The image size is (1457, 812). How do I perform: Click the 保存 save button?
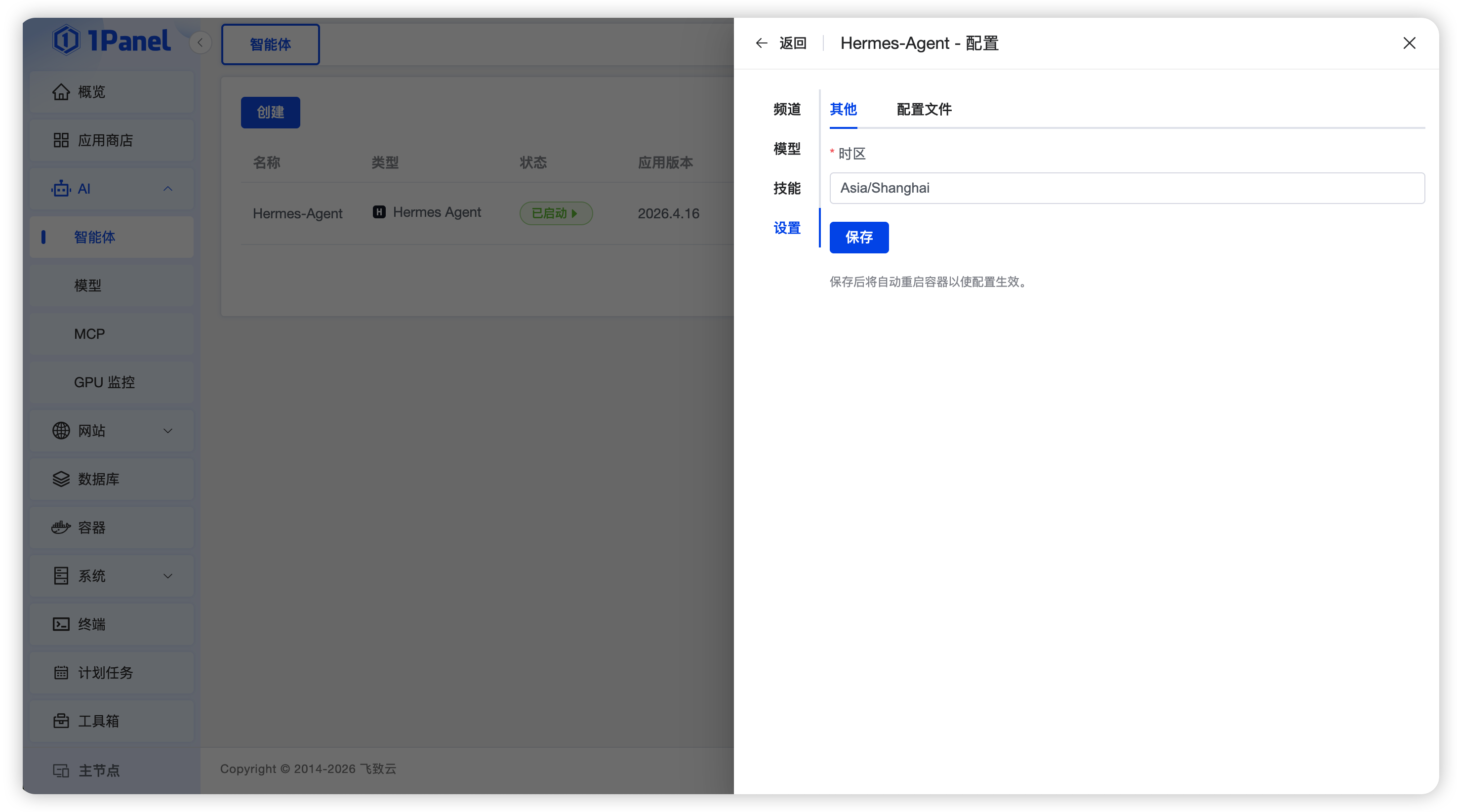click(x=859, y=237)
